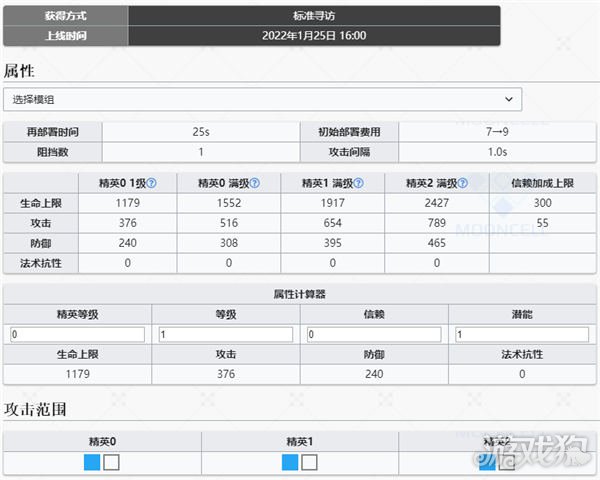Click help icon next to 精英0 1级

coord(152,183)
